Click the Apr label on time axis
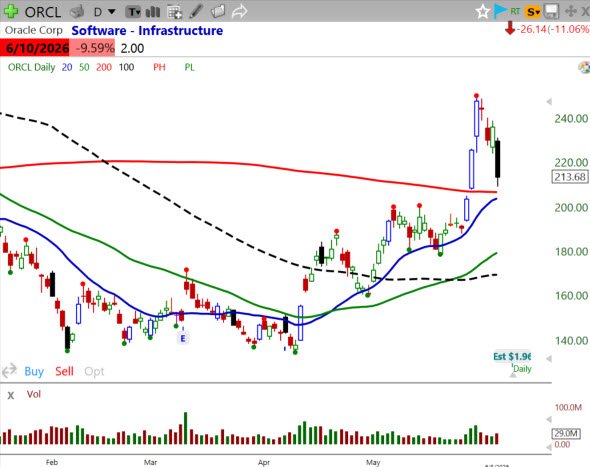Screen dimensions: 590x467 [x=264, y=462]
